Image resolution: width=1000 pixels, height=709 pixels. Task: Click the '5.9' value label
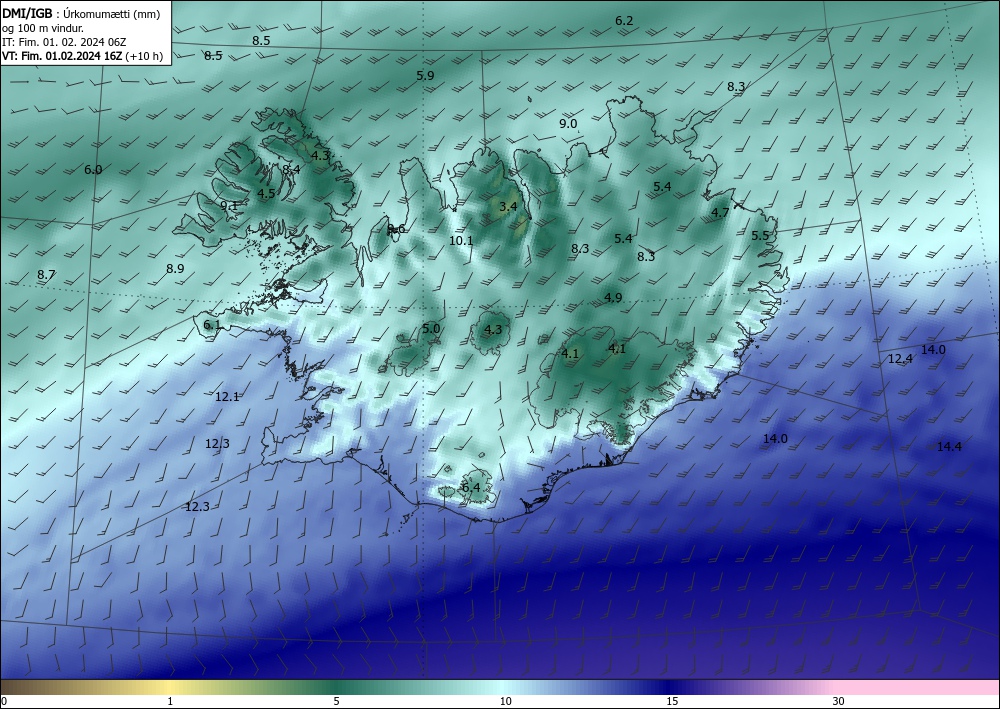(x=425, y=75)
